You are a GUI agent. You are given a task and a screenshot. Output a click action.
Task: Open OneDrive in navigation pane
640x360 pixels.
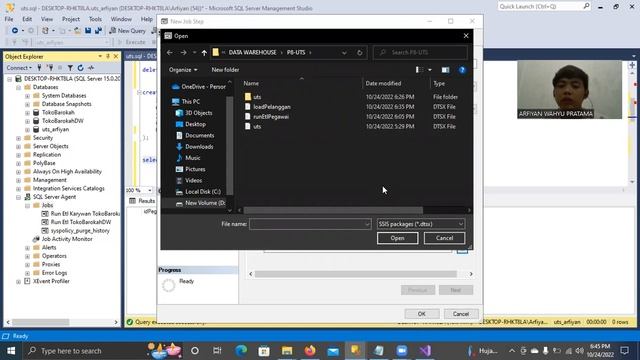(199, 87)
